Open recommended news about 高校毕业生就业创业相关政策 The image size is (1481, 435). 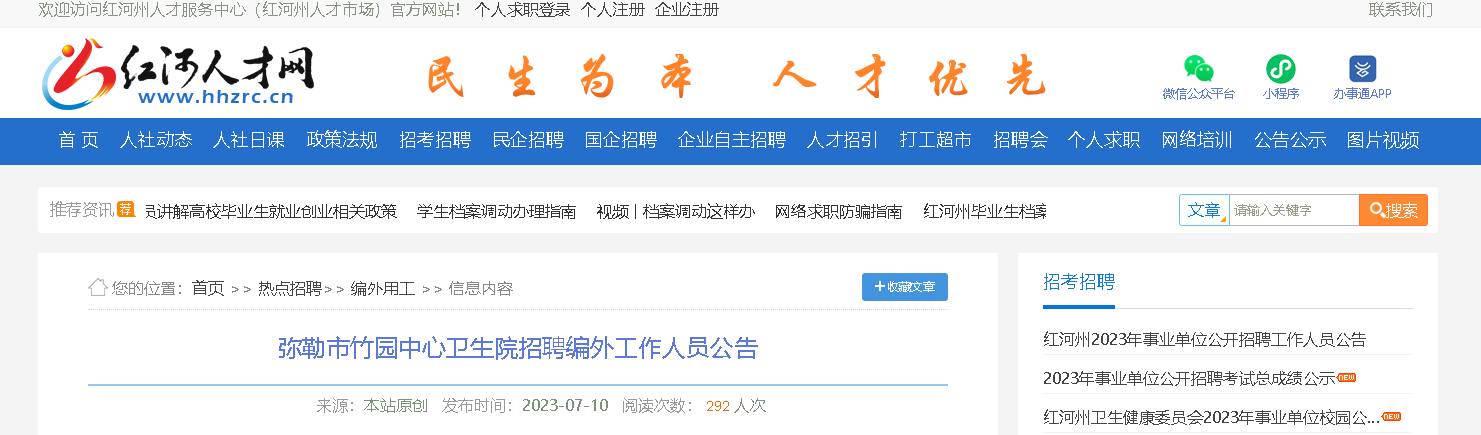(271, 211)
